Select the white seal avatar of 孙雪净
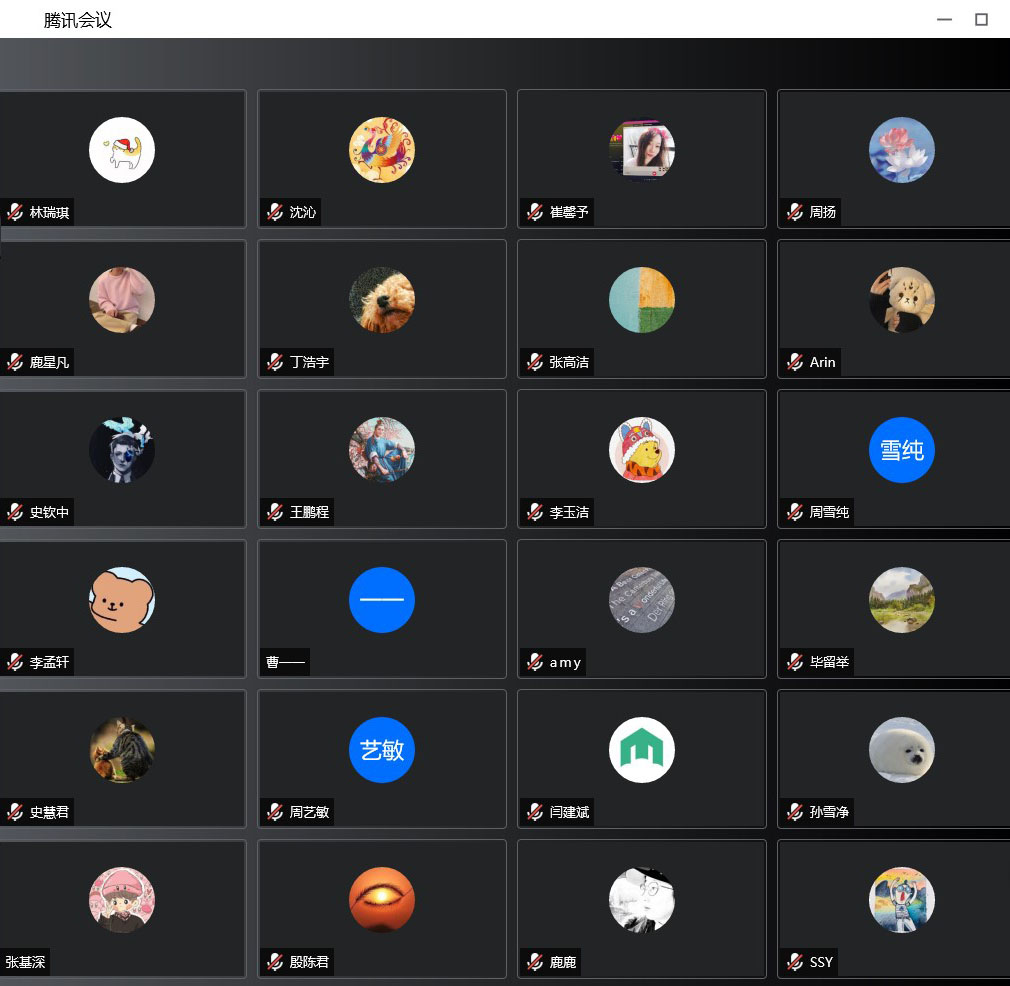 (x=901, y=750)
